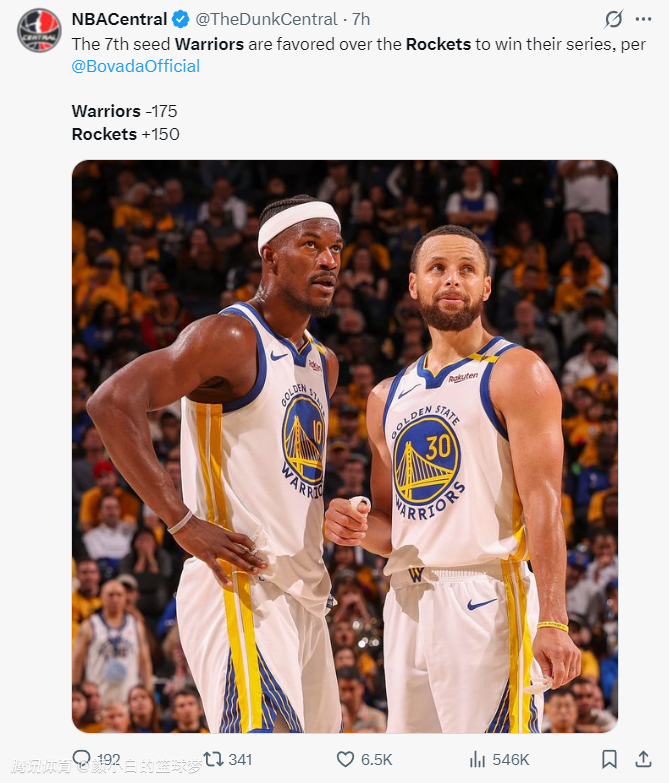Click the repost arrows icon
The height and width of the screenshot is (783, 669).
[x=213, y=759]
